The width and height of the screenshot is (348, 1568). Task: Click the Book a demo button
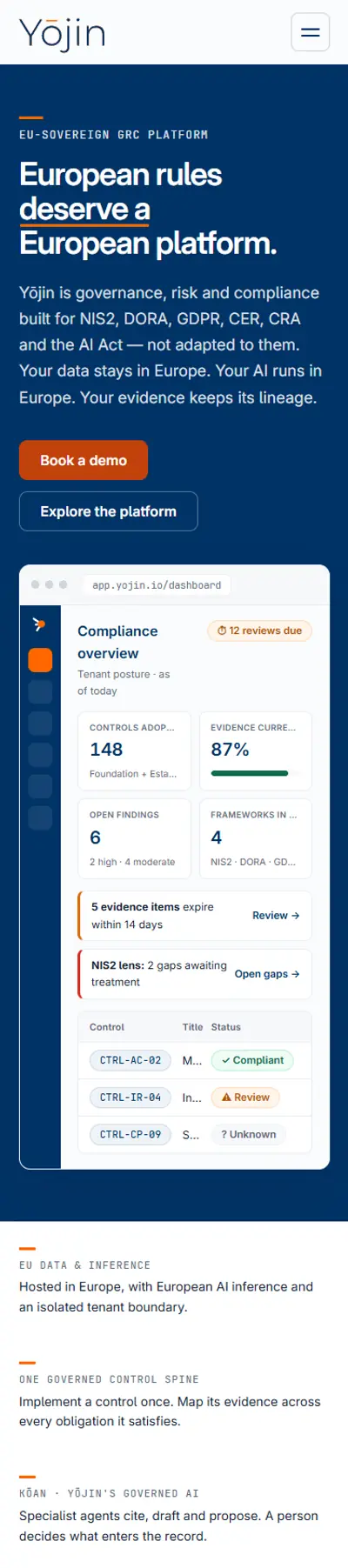coord(84,460)
